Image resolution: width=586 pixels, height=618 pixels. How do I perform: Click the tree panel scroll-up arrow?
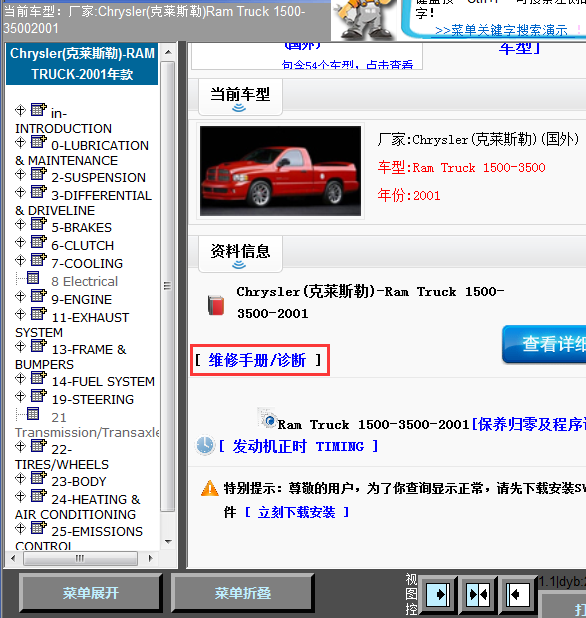pyautogui.click(x=168, y=52)
